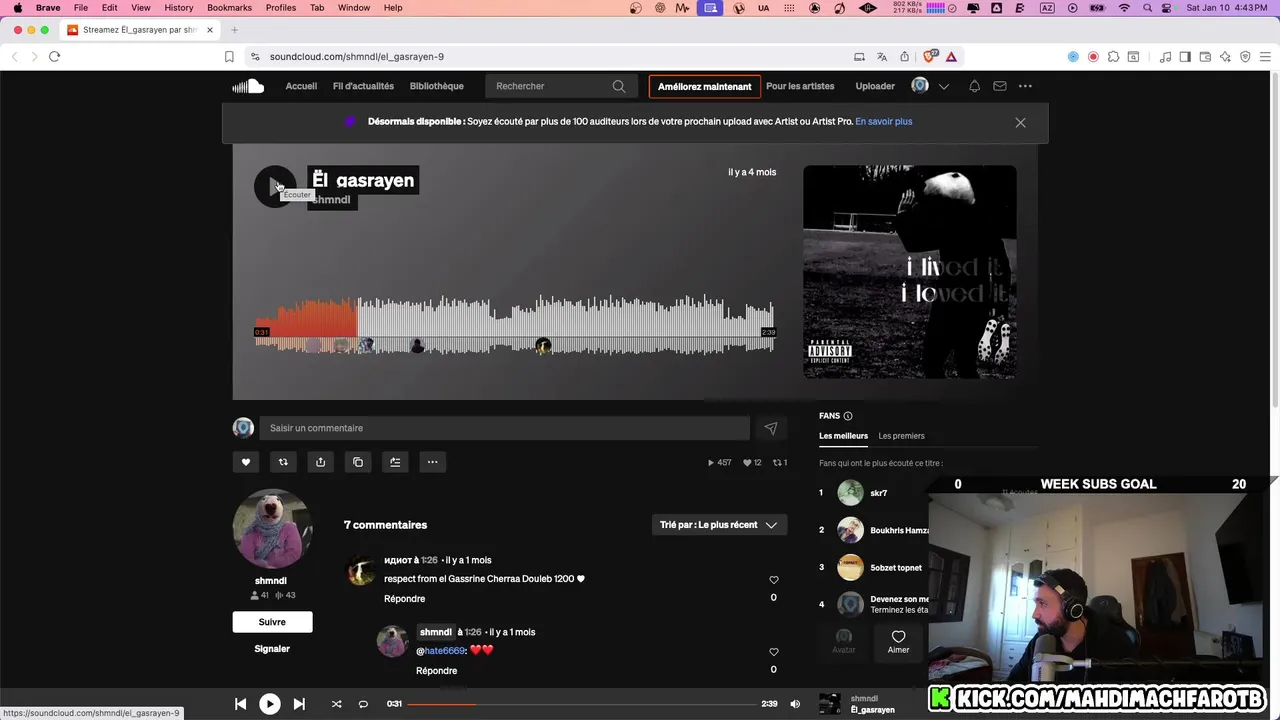The height and width of the screenshot is (720, 1280).
Task: Open shmndl profile avatar
Action: coord(272,529)
